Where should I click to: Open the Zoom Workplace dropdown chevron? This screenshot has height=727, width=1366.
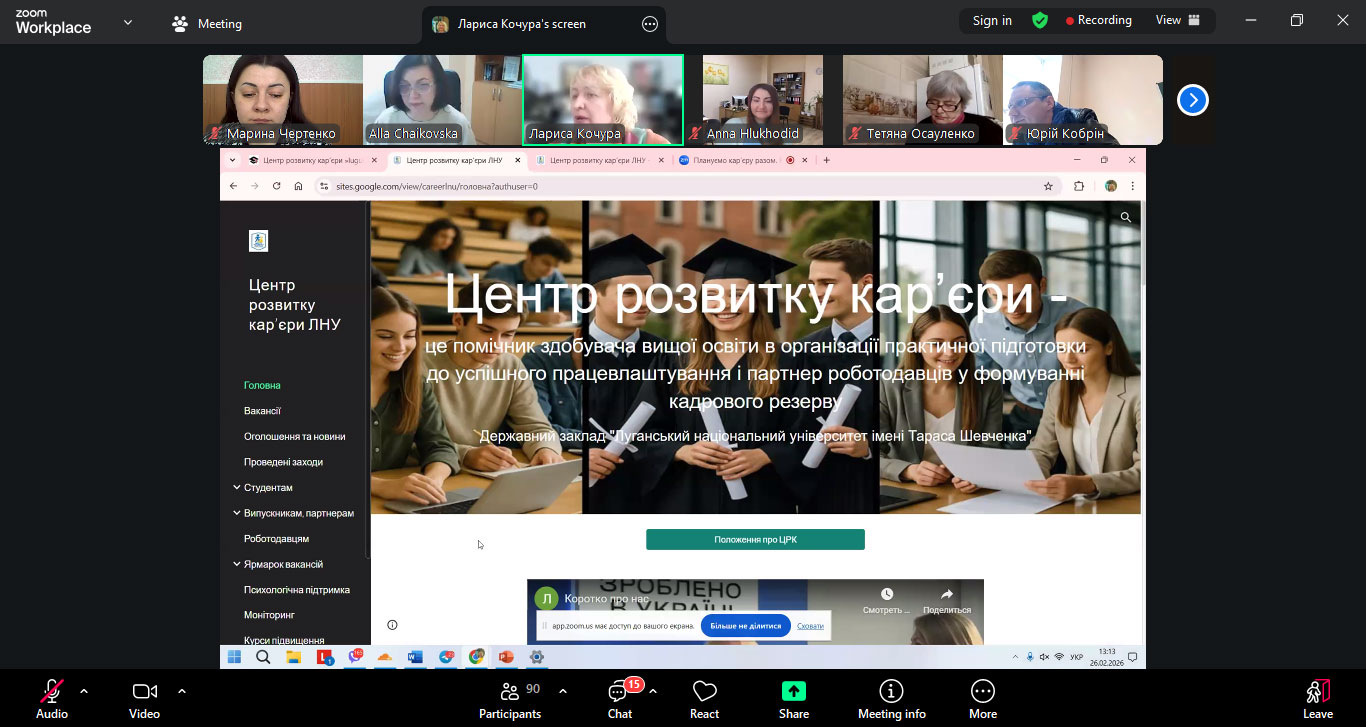(128, 22)
